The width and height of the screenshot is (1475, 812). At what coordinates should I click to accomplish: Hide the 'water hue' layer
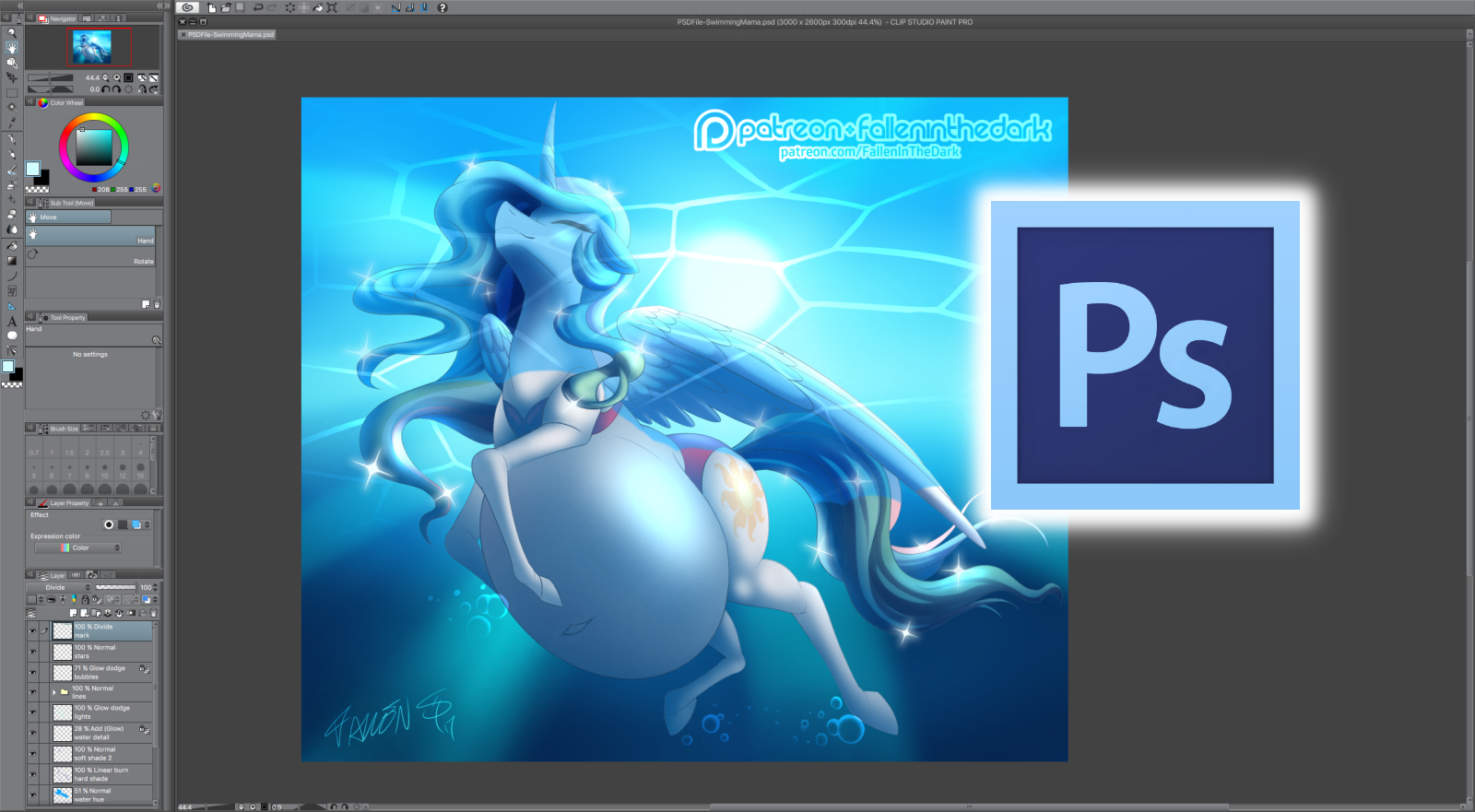click(x=32, y=794)
